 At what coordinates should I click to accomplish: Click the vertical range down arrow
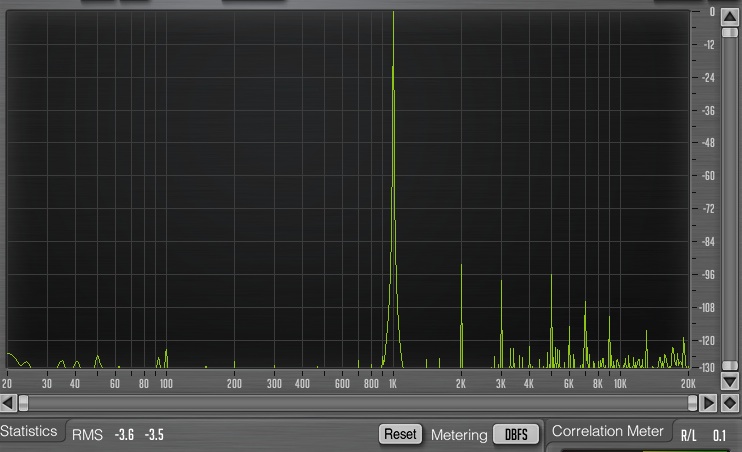point(730,381)
